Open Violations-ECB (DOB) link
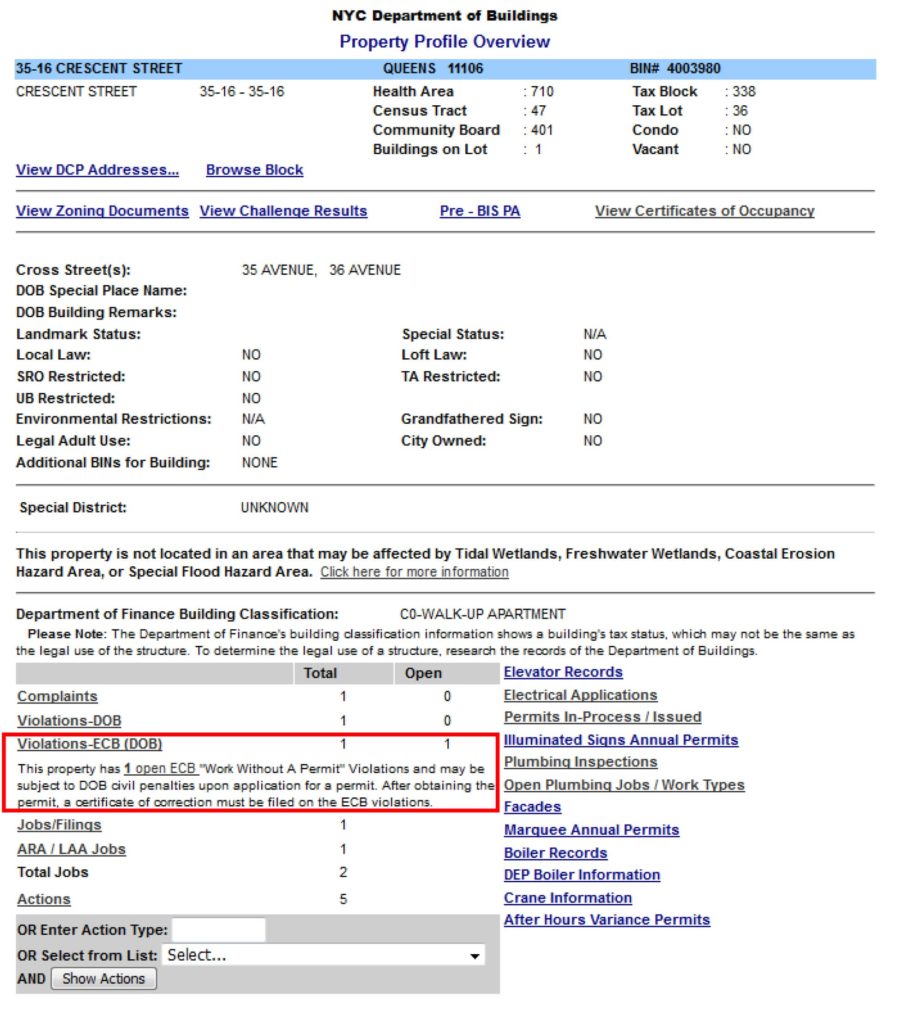The height and width of the screenshot is (1030, 902). pyautogui.click(x=89, y=744)
